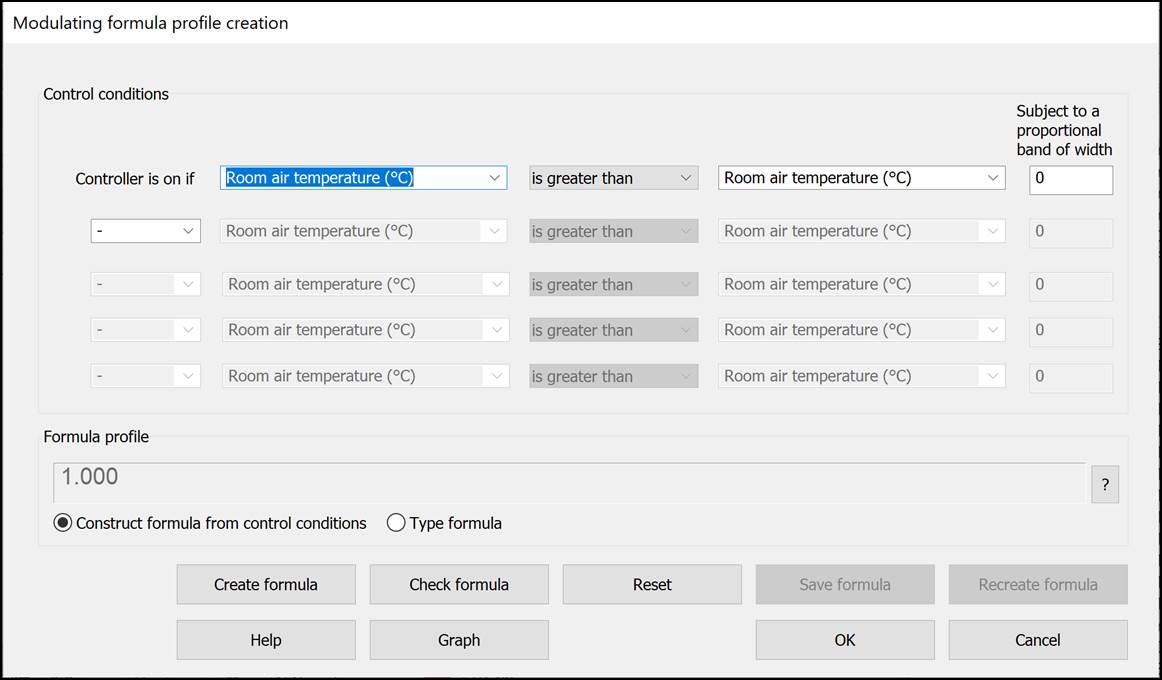Click the Create formula button
The height and width of the screenshot is (680, 1162).
pyautogui.click(x=266, y=584)
